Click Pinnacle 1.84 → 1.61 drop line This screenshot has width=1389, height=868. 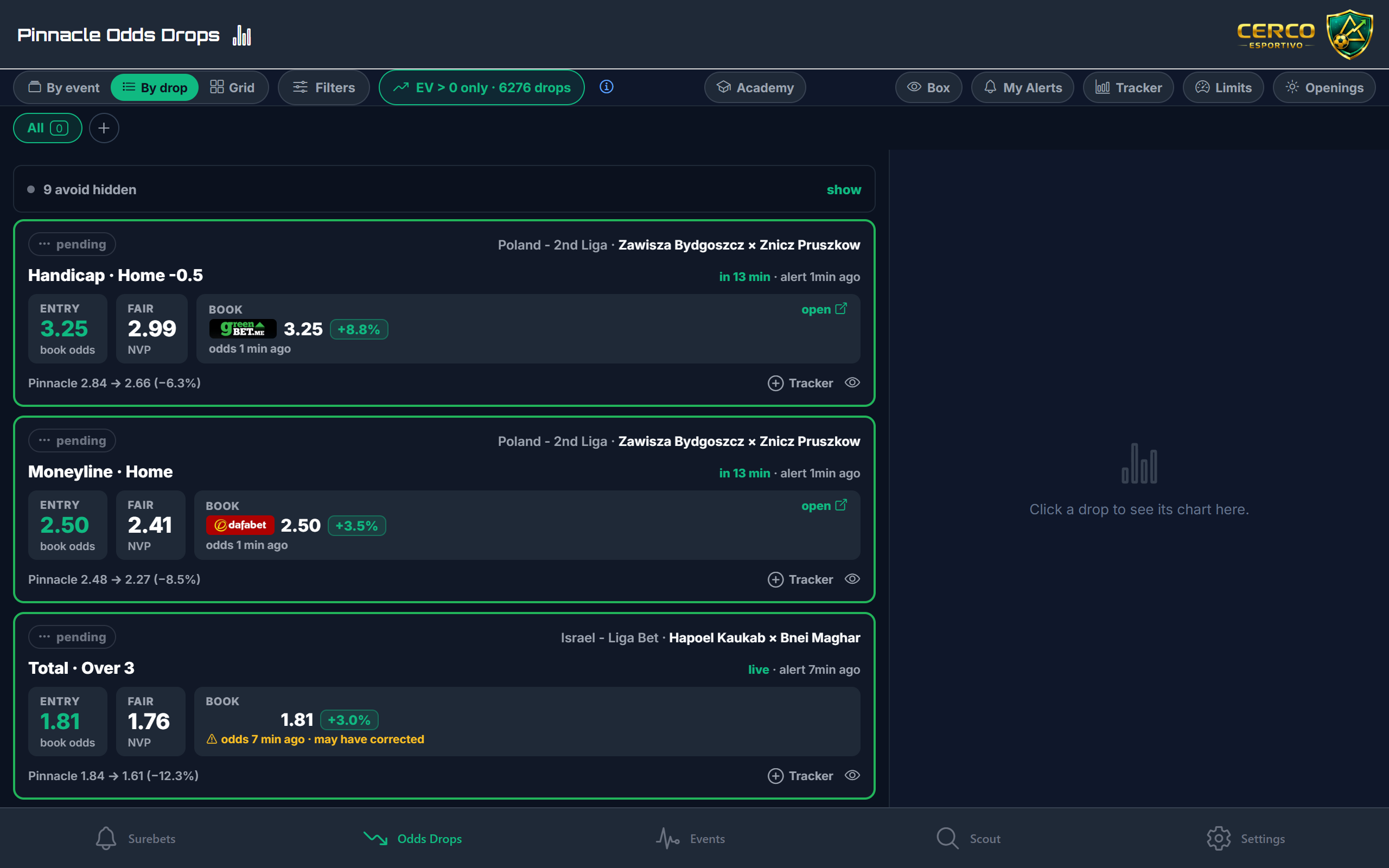coord(113,776)
